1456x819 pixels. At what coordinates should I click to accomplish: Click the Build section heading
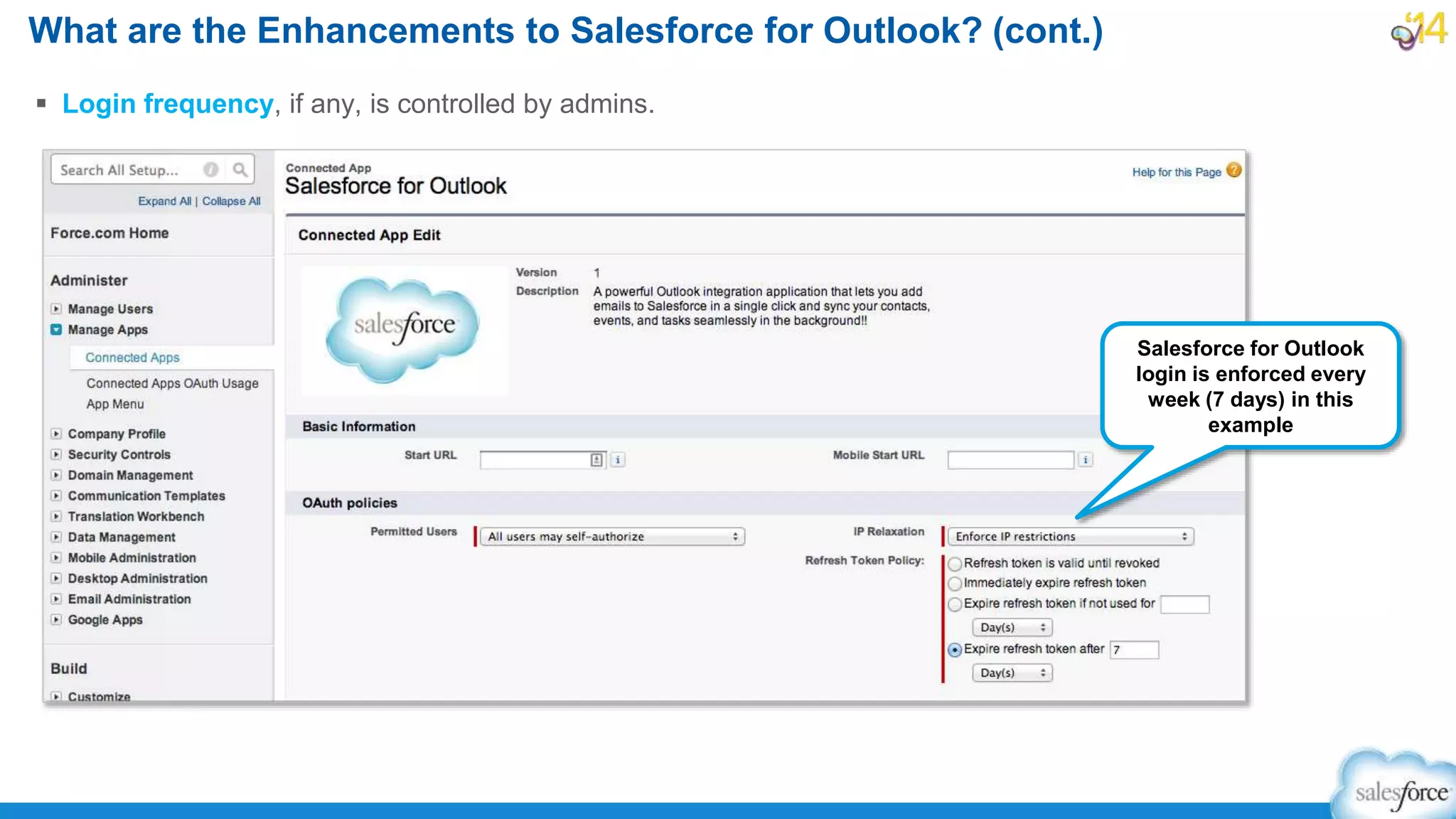coord(69,668)
